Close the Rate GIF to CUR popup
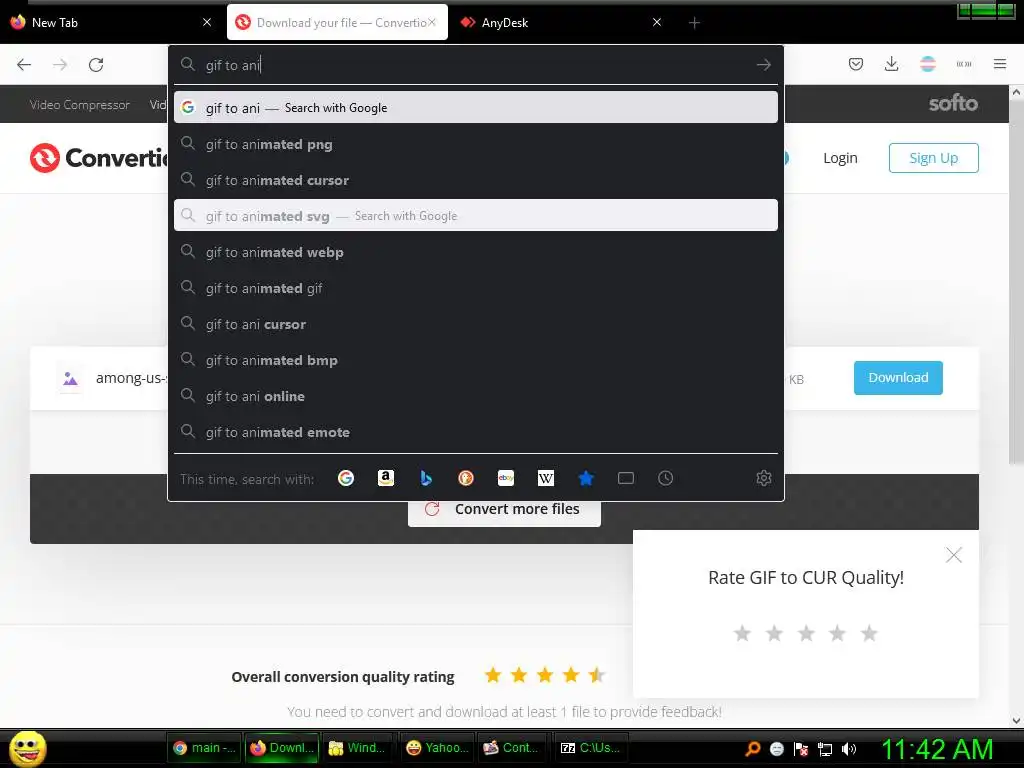 pyautogui.click(x=953, y=555)
